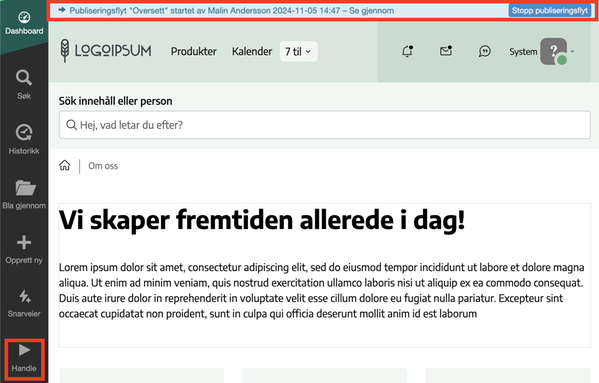This screenshot has height=383, width=599.
Task: Open the Dashboard in the sidebar
Action: (24, 23)
